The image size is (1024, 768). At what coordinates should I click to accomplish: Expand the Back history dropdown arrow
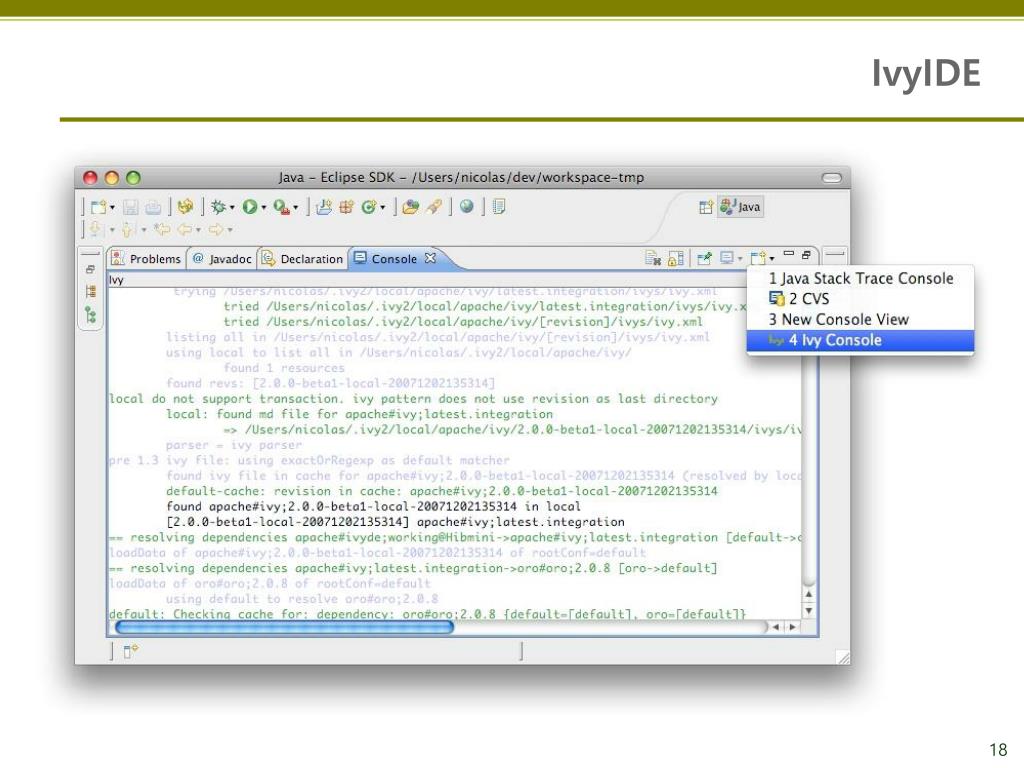coord(199,230)
